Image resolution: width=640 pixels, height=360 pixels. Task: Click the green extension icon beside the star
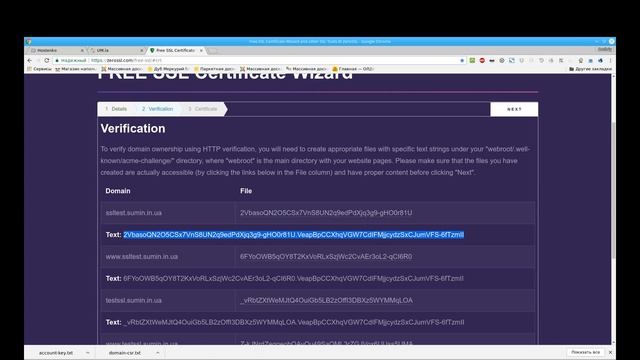click(472, 60)
